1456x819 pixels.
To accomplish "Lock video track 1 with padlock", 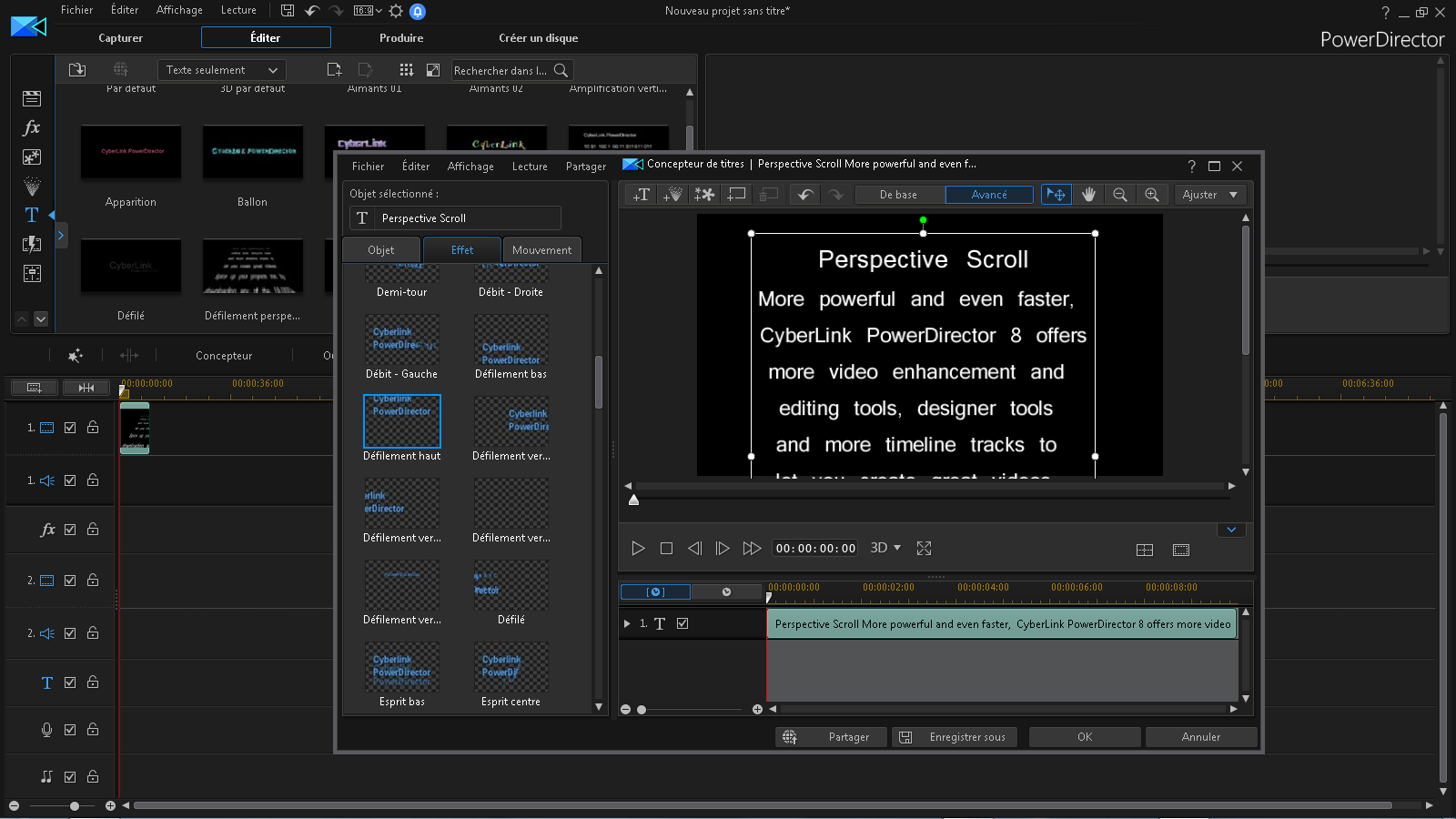I will tap(93, 427).
